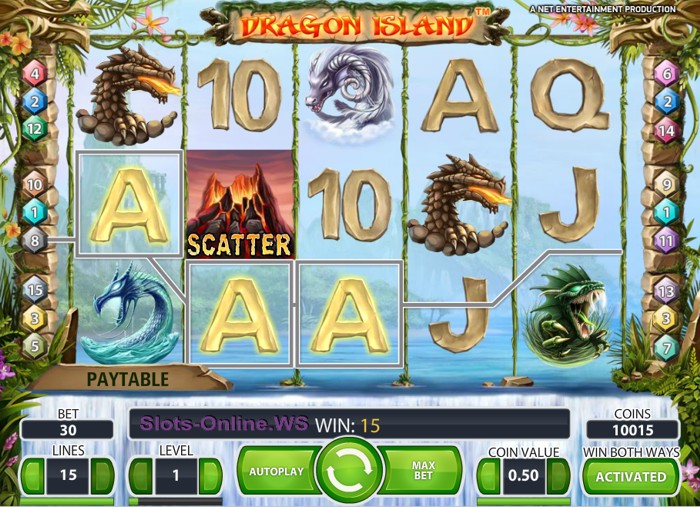700x507 pixels.
Task: Select payline 8 gem on left pillar
Action: tap(35, 241)
